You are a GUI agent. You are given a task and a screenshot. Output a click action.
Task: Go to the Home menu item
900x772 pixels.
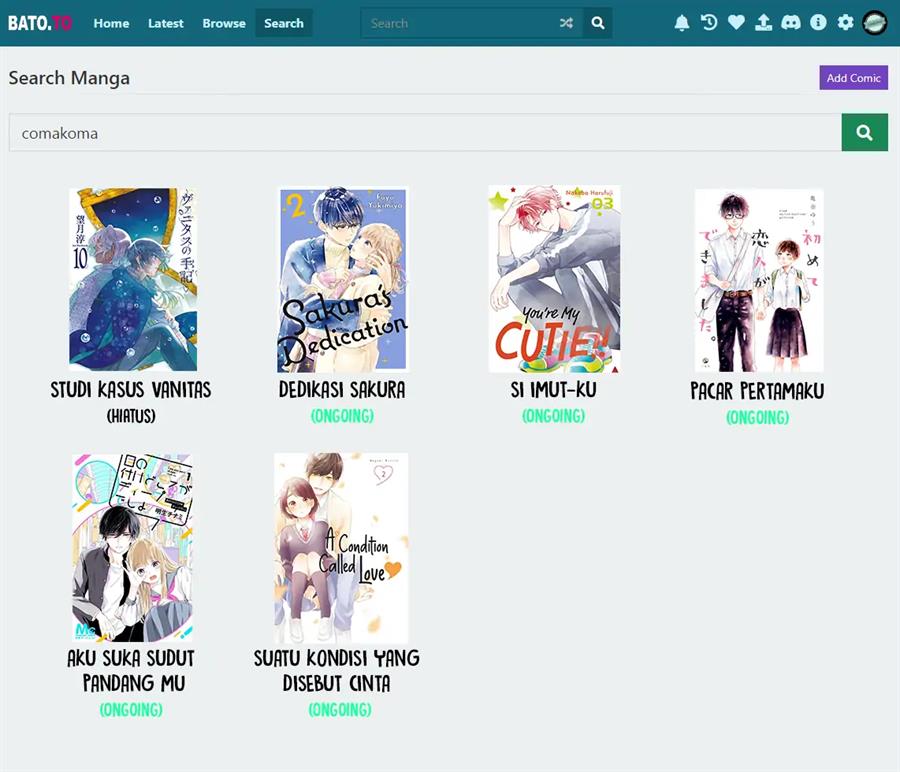[111, 23]
